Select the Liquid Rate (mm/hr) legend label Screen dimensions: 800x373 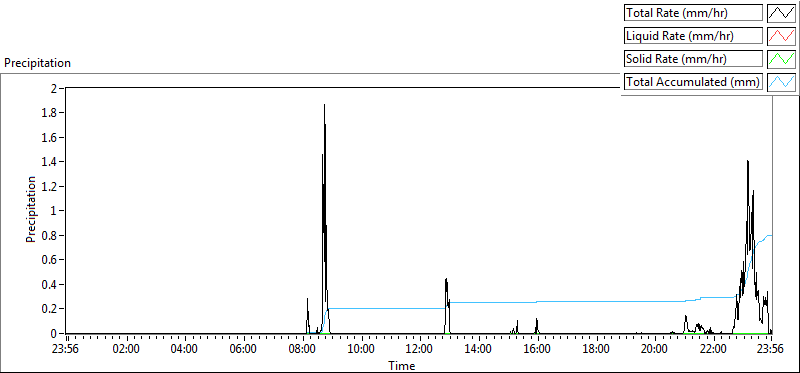click(x=694, y=36)
